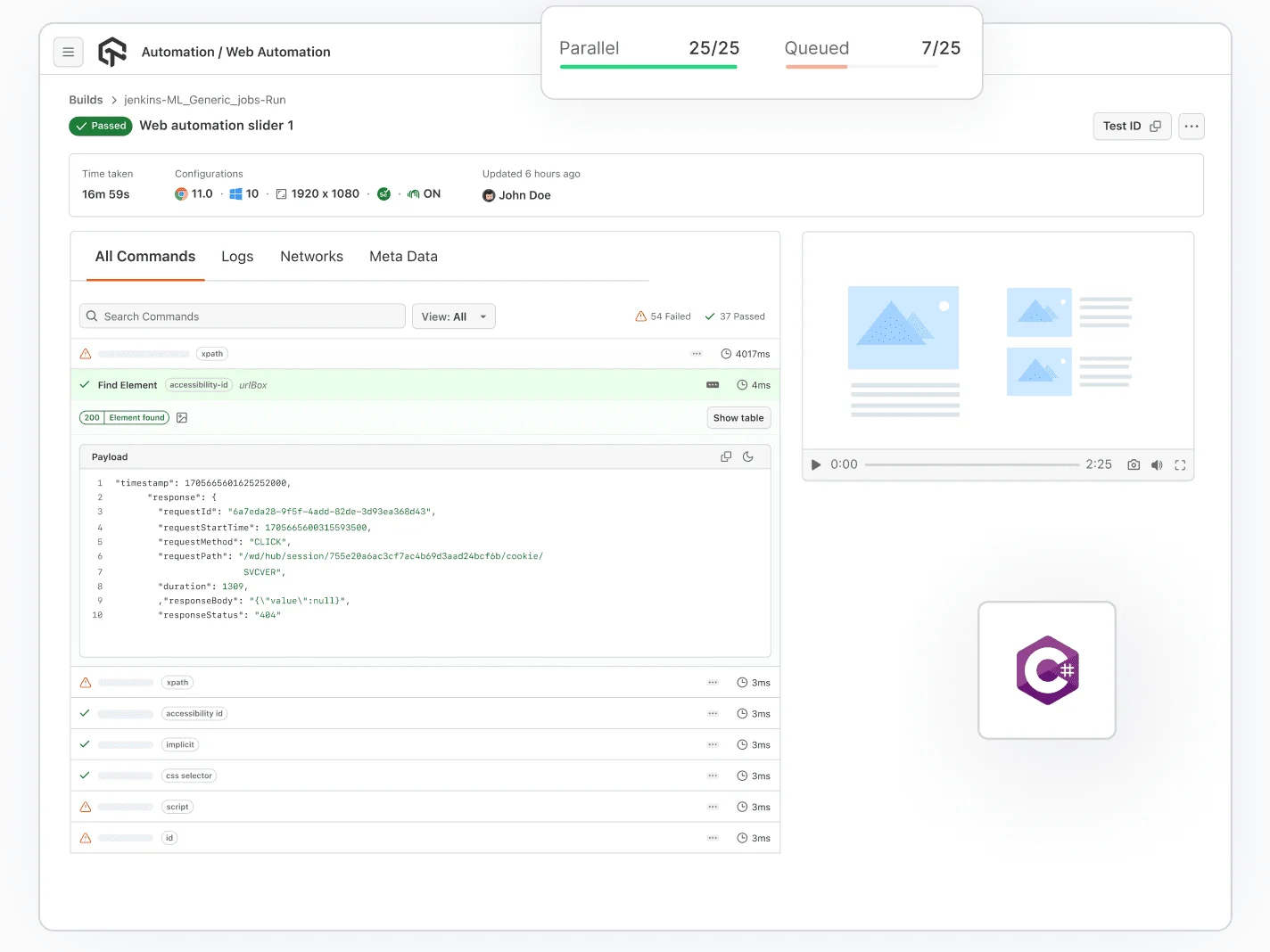Viewport: 1270px width, 952px height.
Task: Click the video progress slider track
Action: click(971, 465)
